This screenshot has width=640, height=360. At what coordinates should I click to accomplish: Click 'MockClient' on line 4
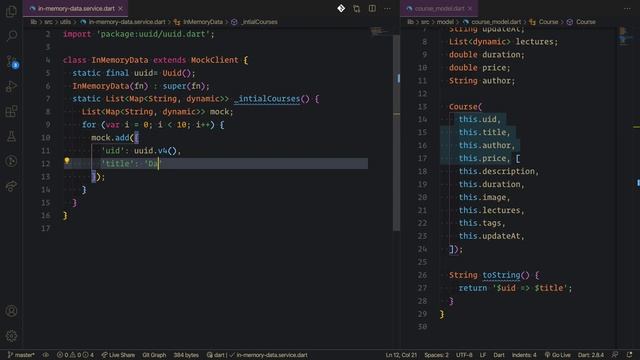point(215,60)
